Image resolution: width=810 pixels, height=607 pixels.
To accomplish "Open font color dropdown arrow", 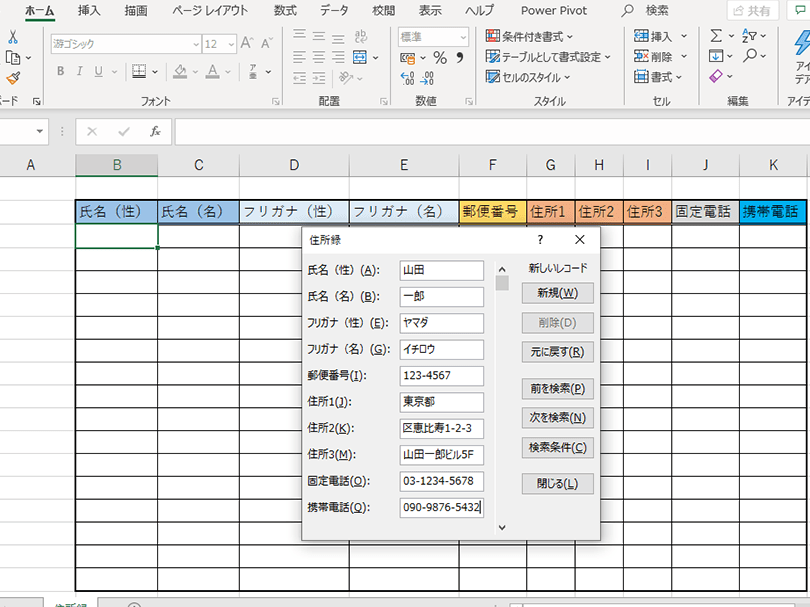I will tap(227, 72).
